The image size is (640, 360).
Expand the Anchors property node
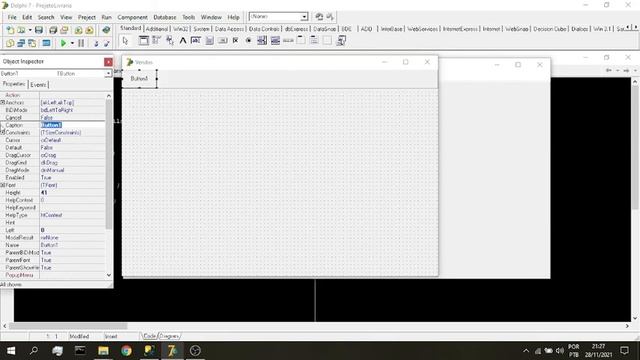coord(2,102)
